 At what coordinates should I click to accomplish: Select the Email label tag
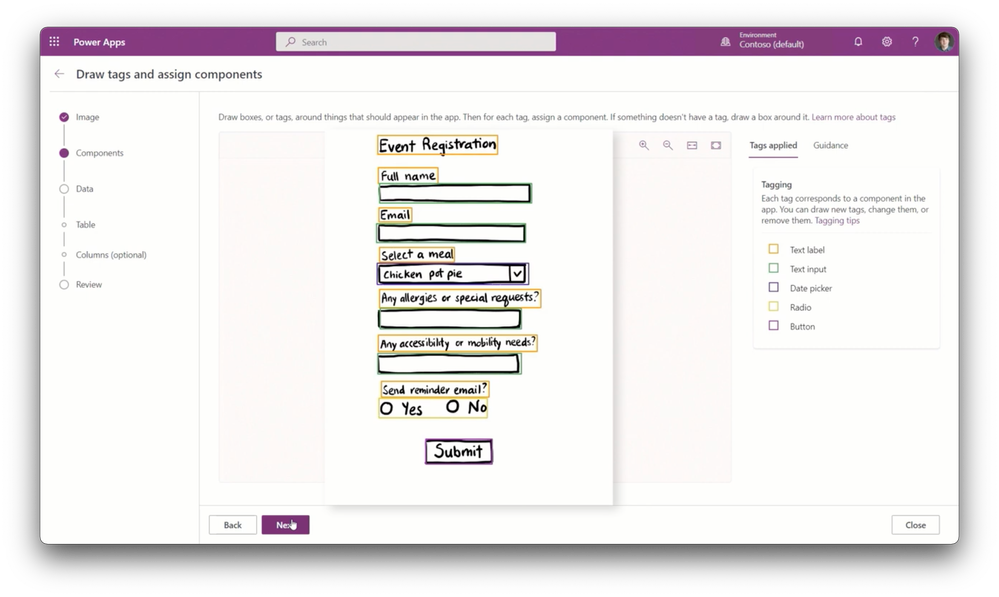tap(395, 215)
